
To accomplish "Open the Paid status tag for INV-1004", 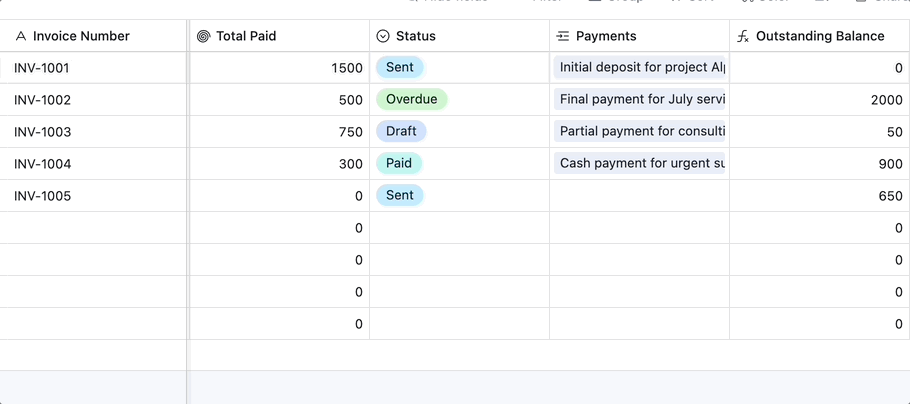I will (x=399, y=164).
